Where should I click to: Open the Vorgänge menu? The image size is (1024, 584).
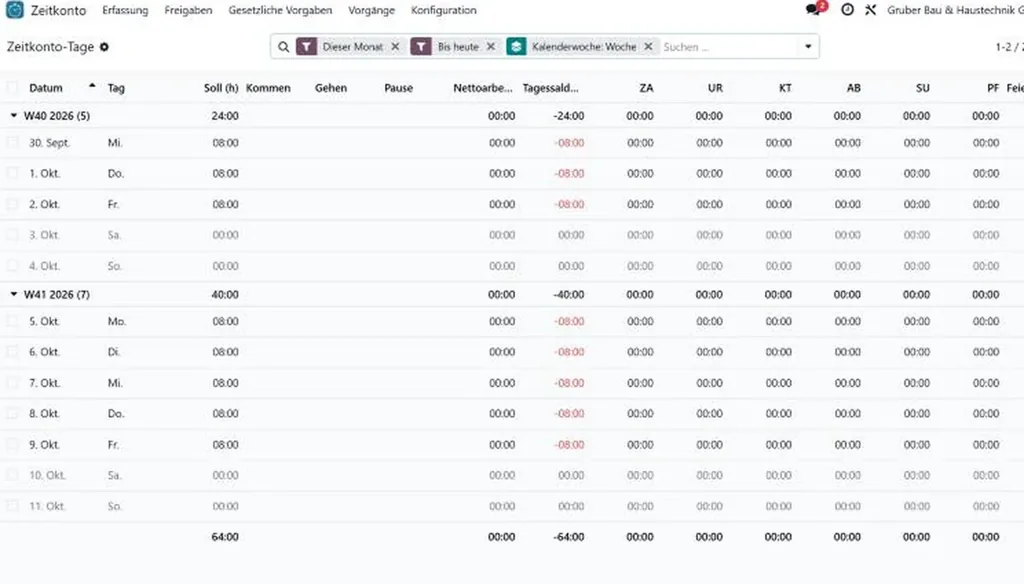372,10
